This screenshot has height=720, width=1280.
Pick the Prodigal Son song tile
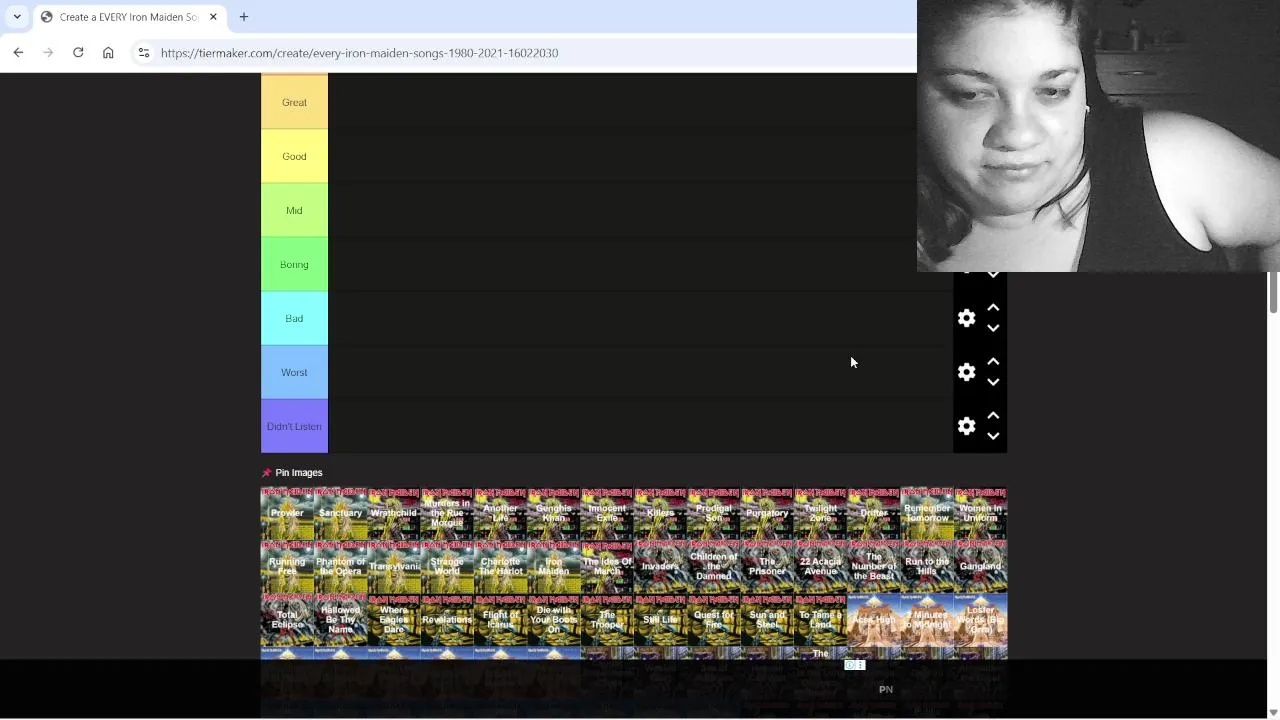tap(714, 514)
